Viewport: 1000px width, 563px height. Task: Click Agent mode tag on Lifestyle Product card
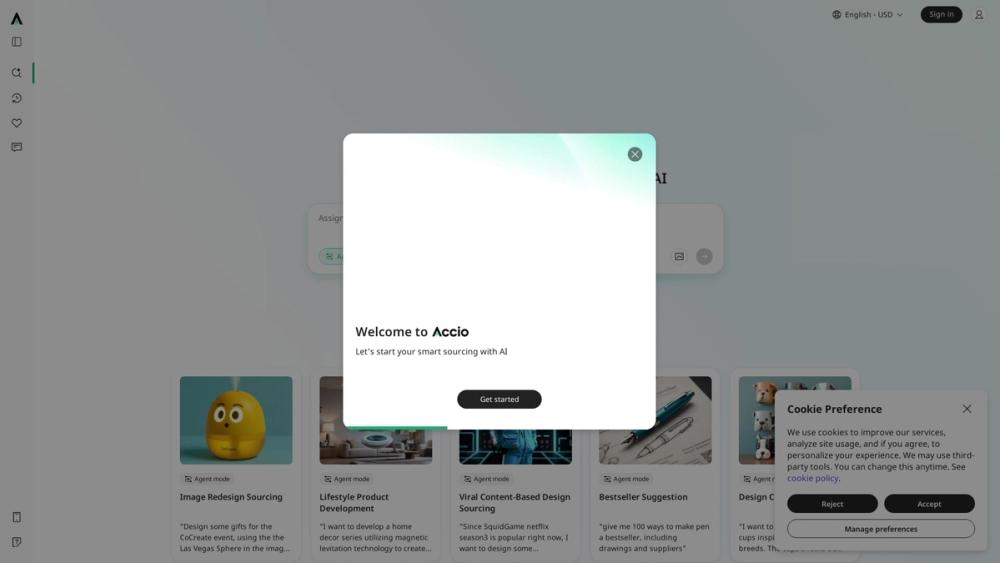click(346, 479)
